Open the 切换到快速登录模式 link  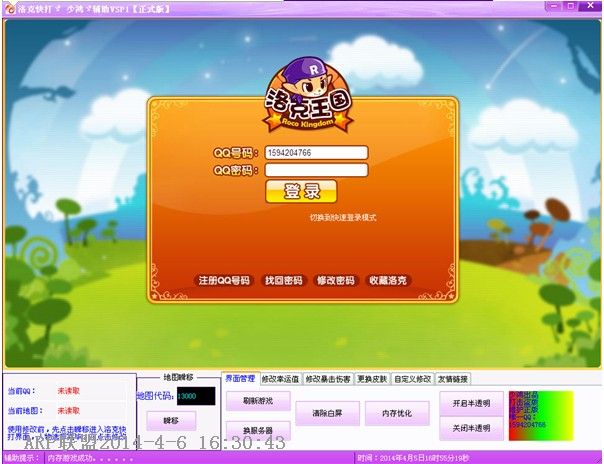point(343,218)
